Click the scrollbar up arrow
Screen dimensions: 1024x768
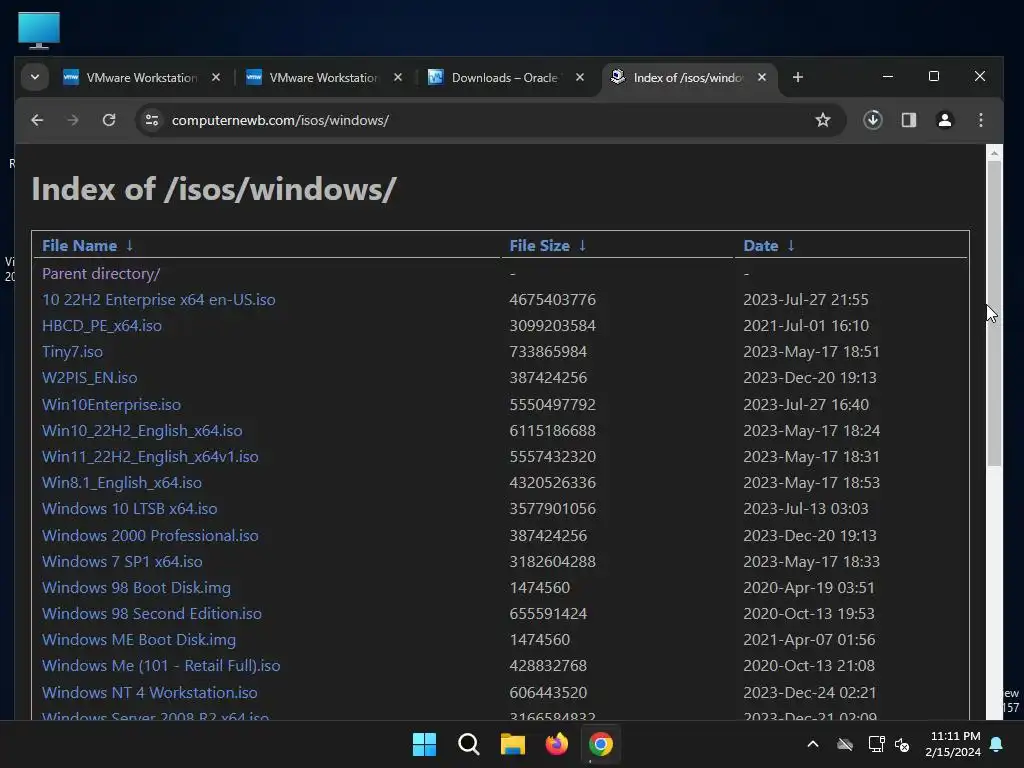994,153
